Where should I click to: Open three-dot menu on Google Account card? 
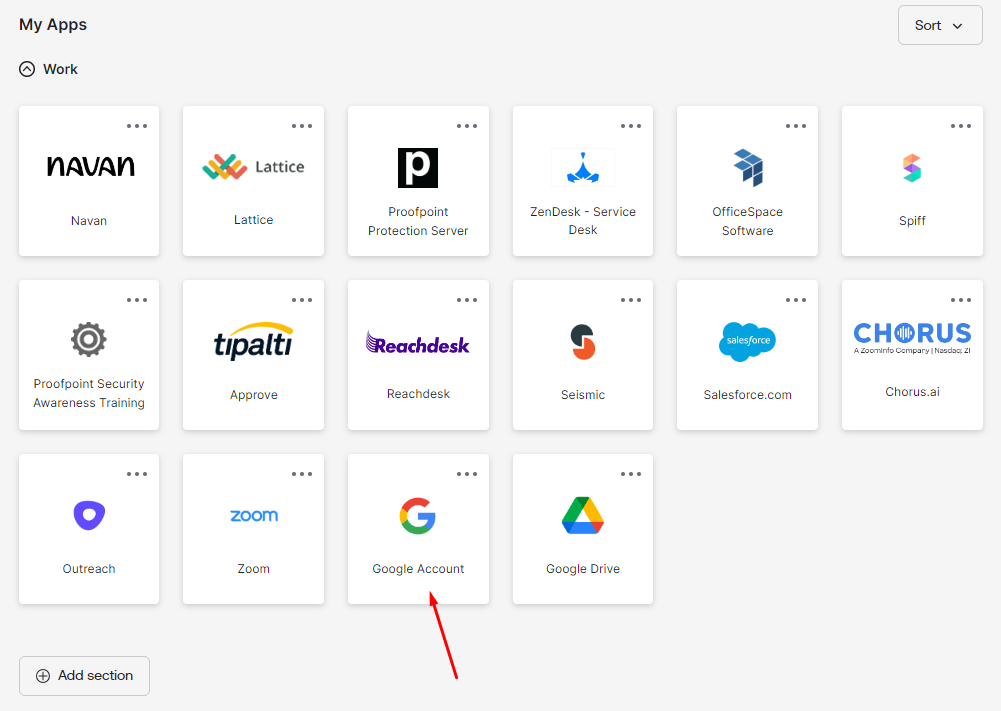[x=467, y=474]
